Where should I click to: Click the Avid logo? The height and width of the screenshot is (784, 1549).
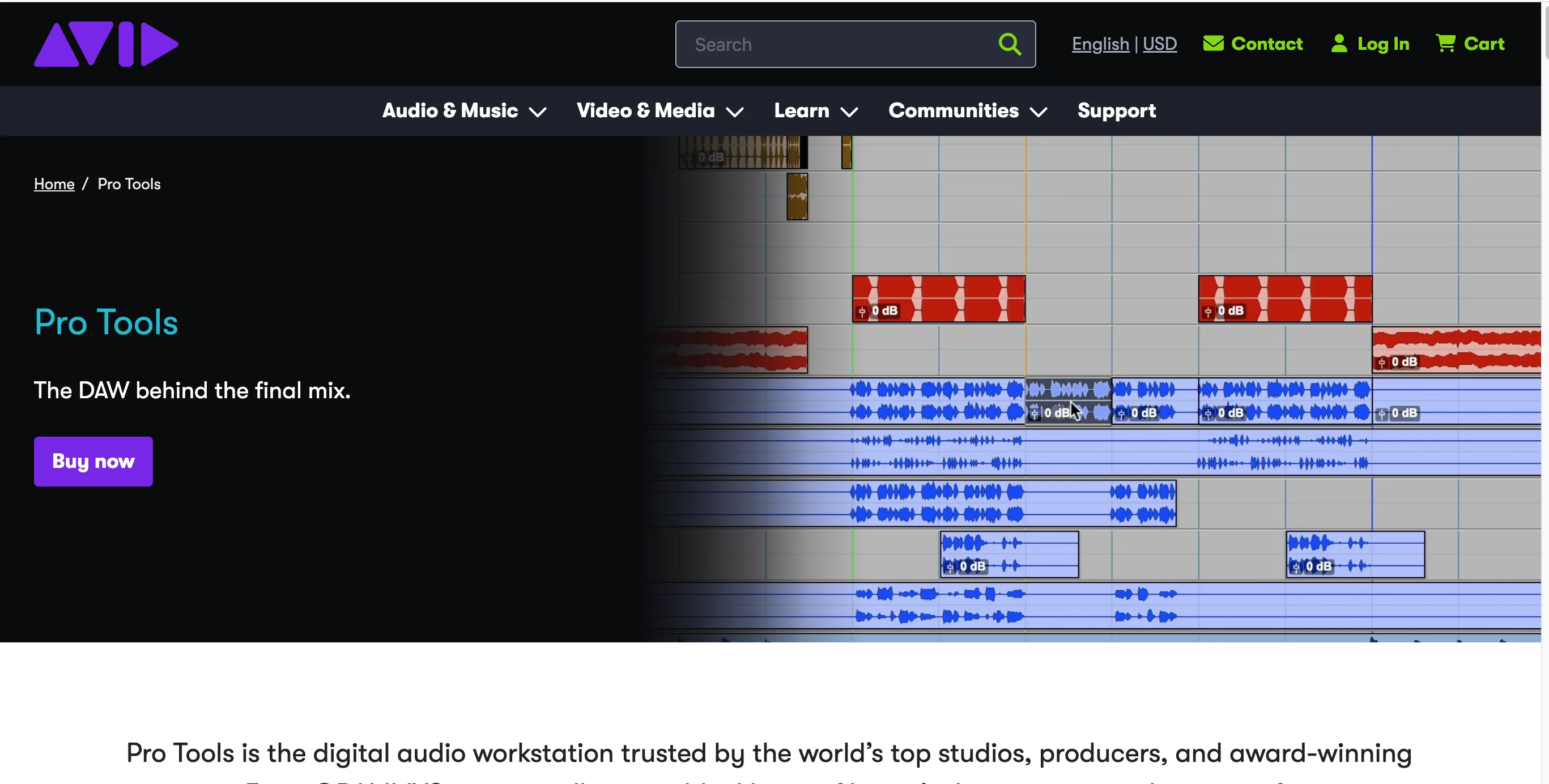[106, 44]
